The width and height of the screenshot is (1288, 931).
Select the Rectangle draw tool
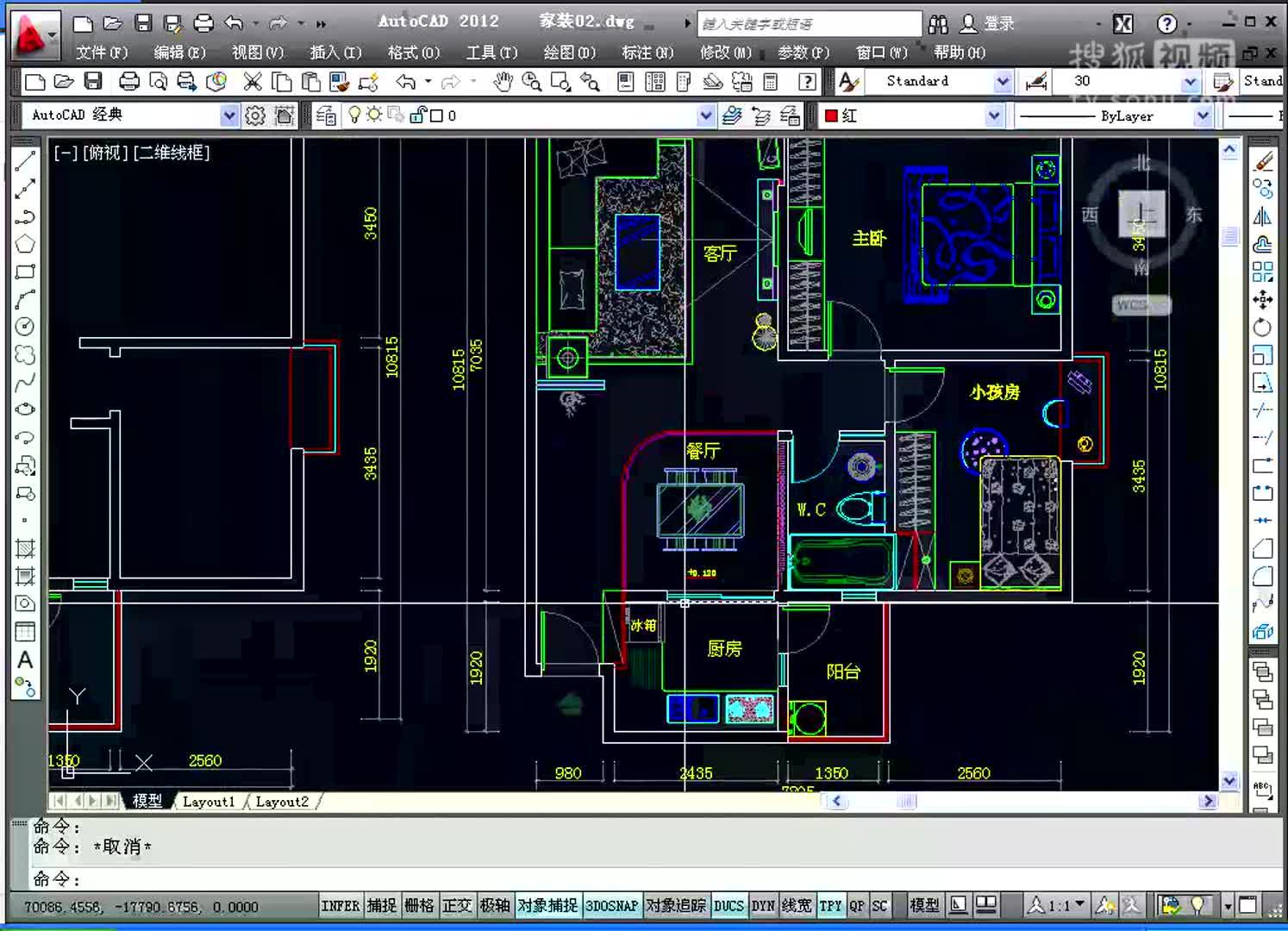(x=25, y=272)
